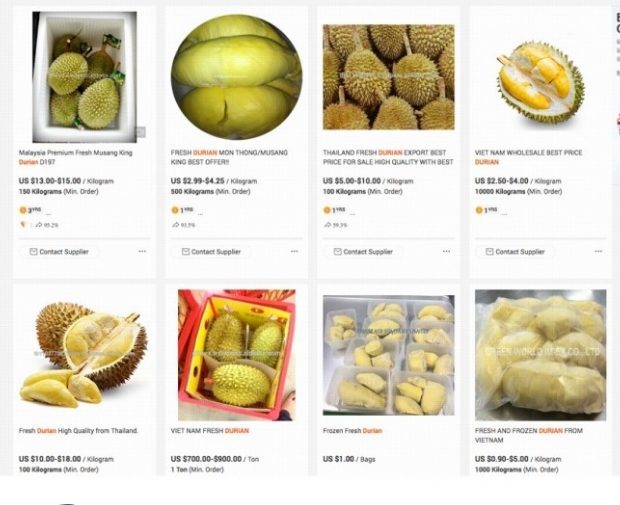Contact supplier for Thailand Fresh Durian Export
The image size is (620, 505).
(x=363, y=252)
